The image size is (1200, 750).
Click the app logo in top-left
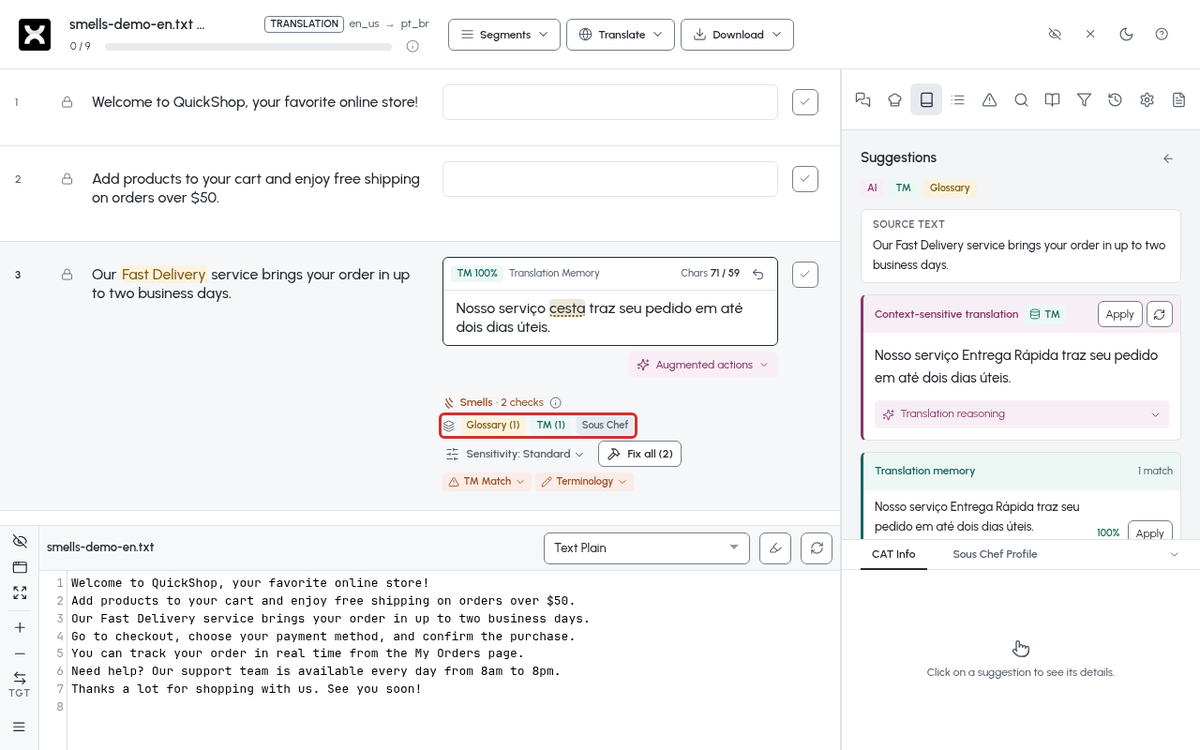coord(35,34)
